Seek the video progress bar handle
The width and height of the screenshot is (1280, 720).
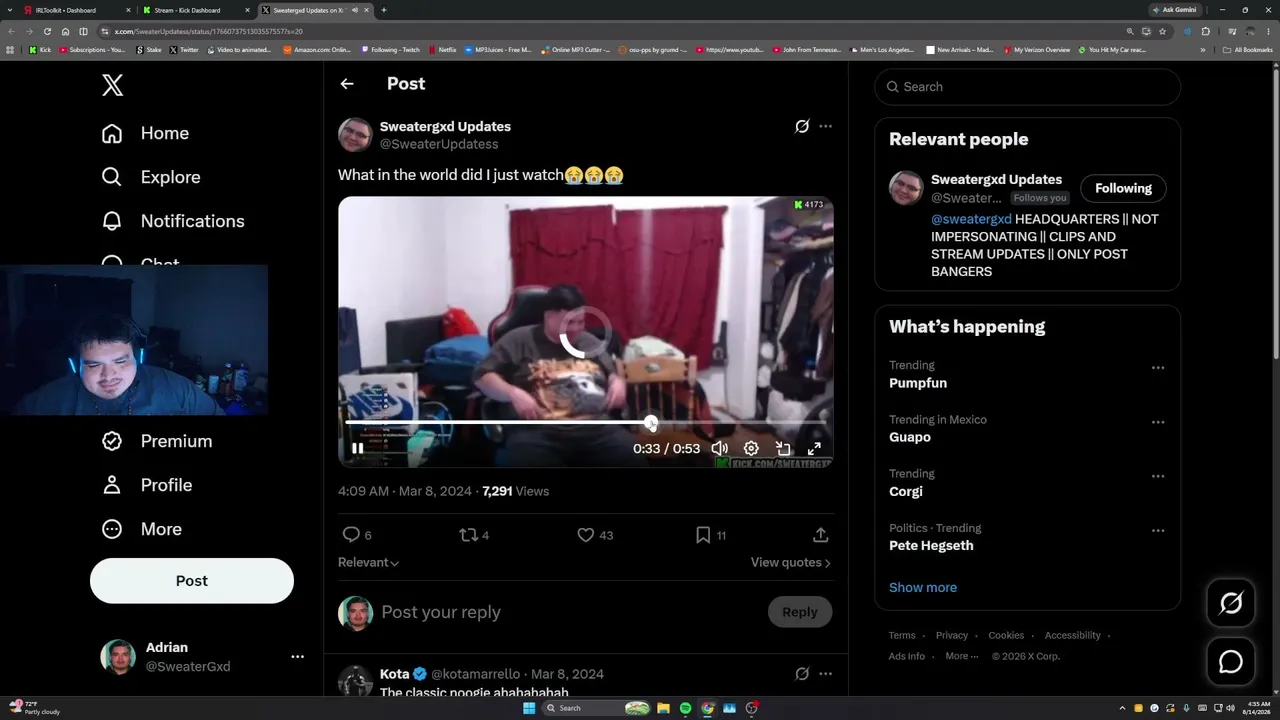coord(651,423)
